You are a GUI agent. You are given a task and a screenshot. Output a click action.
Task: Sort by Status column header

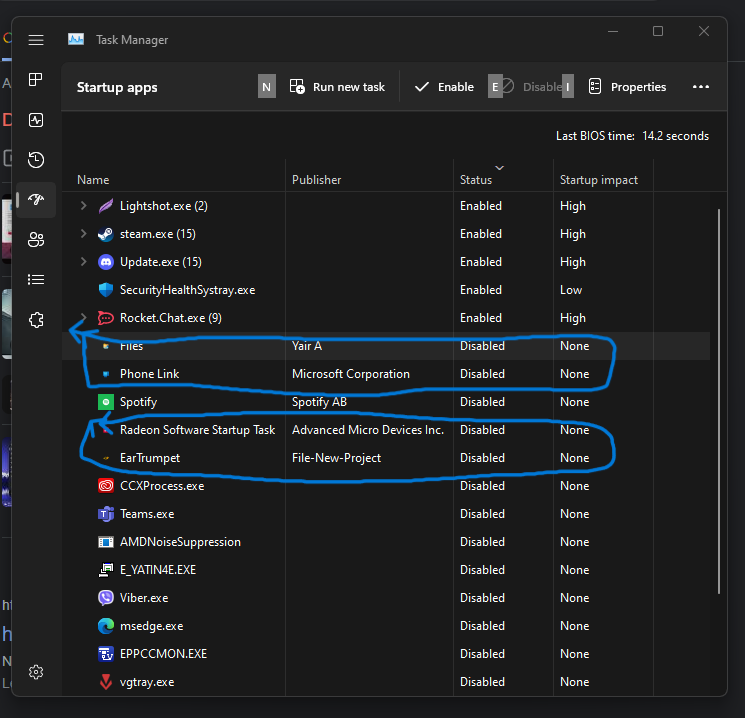pyautogui.click(x=476, y=180)
